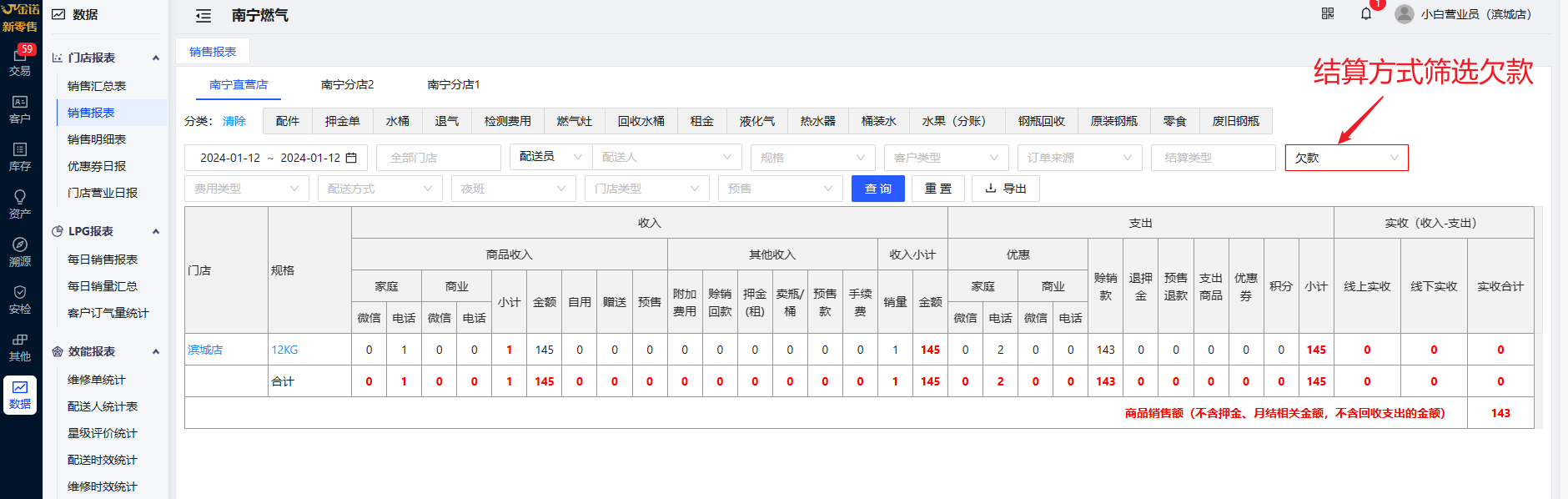Screen dimensions: 1568x499
Task: Open the 资产 sidebar icon
Action: pos(20,204)
